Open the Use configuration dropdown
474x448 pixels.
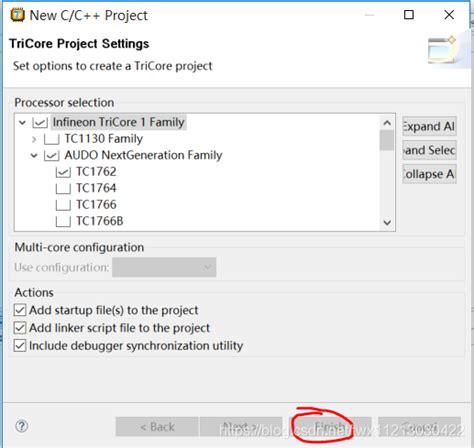click(x=164, y=267)
